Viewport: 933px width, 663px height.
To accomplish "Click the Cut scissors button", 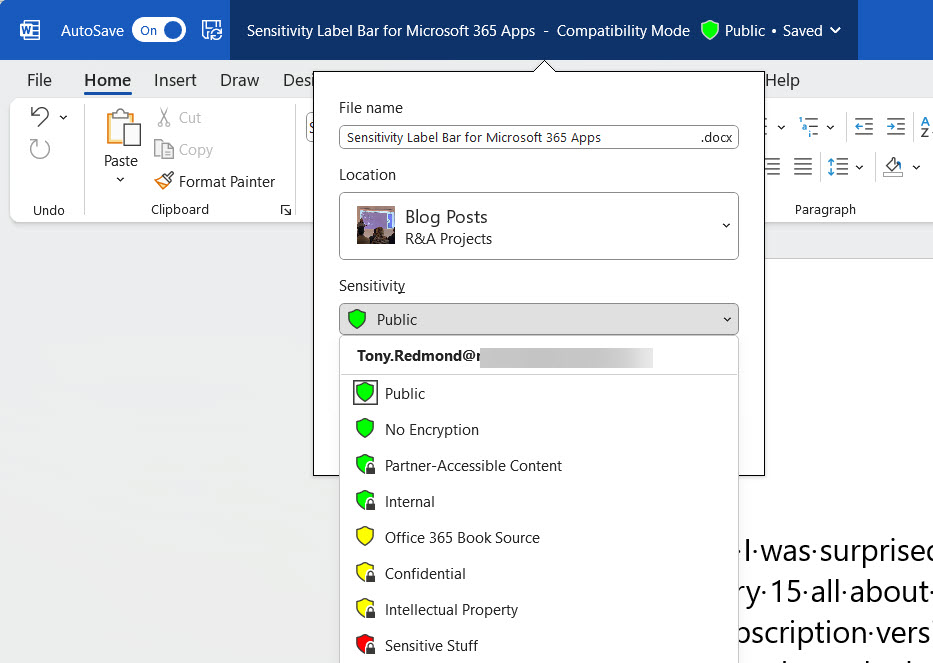I will coord(179,117).
